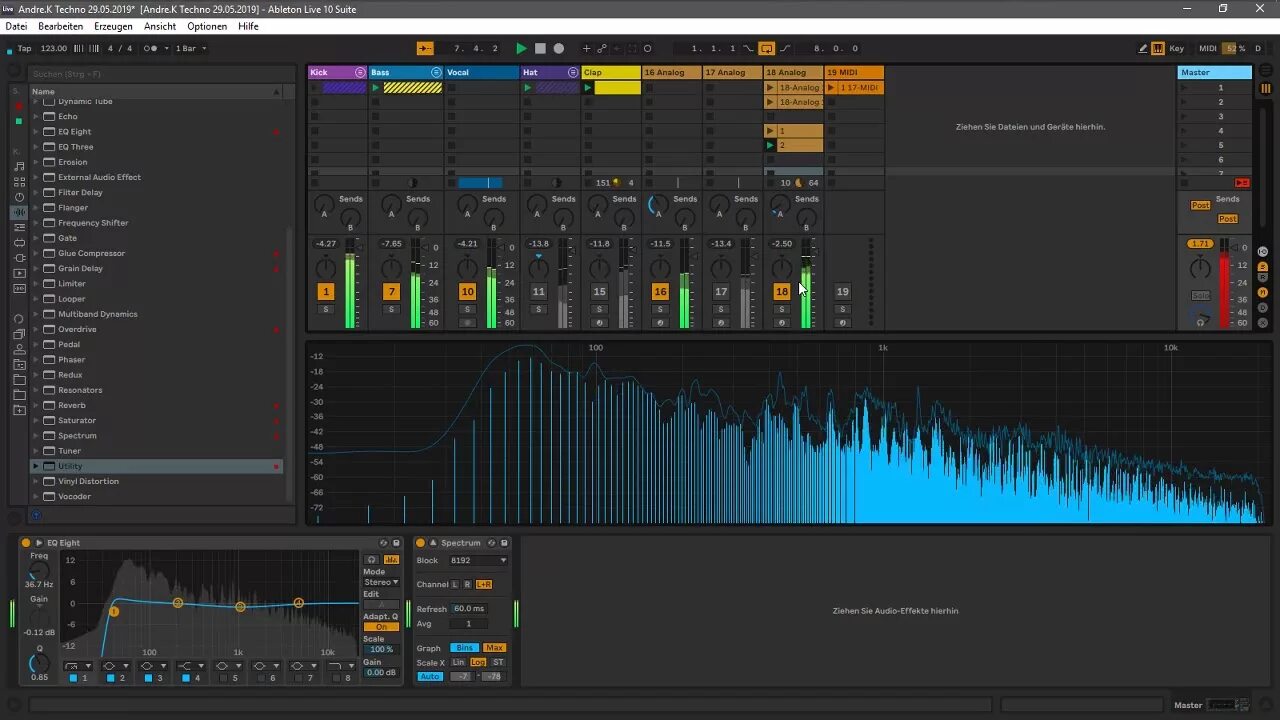Toggle 18 Analog track activator button 18

pyautogui.click(x=782, y=292)
